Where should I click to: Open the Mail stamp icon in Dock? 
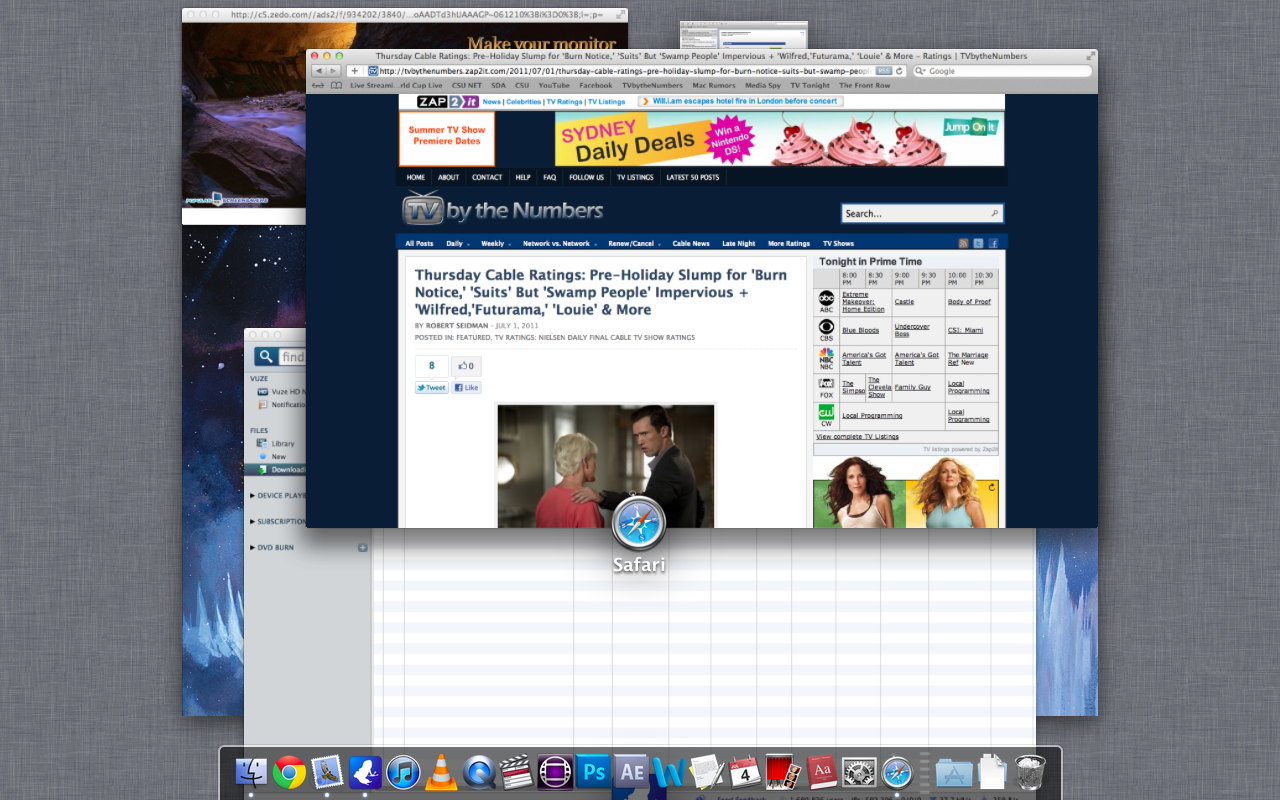click(327, 771)
